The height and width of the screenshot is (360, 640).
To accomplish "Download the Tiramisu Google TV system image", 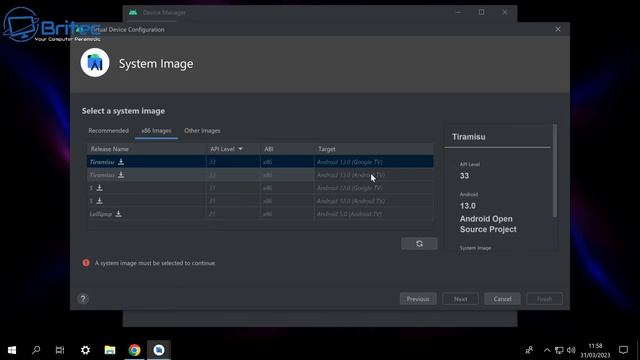I will click(x=121, y=162).
